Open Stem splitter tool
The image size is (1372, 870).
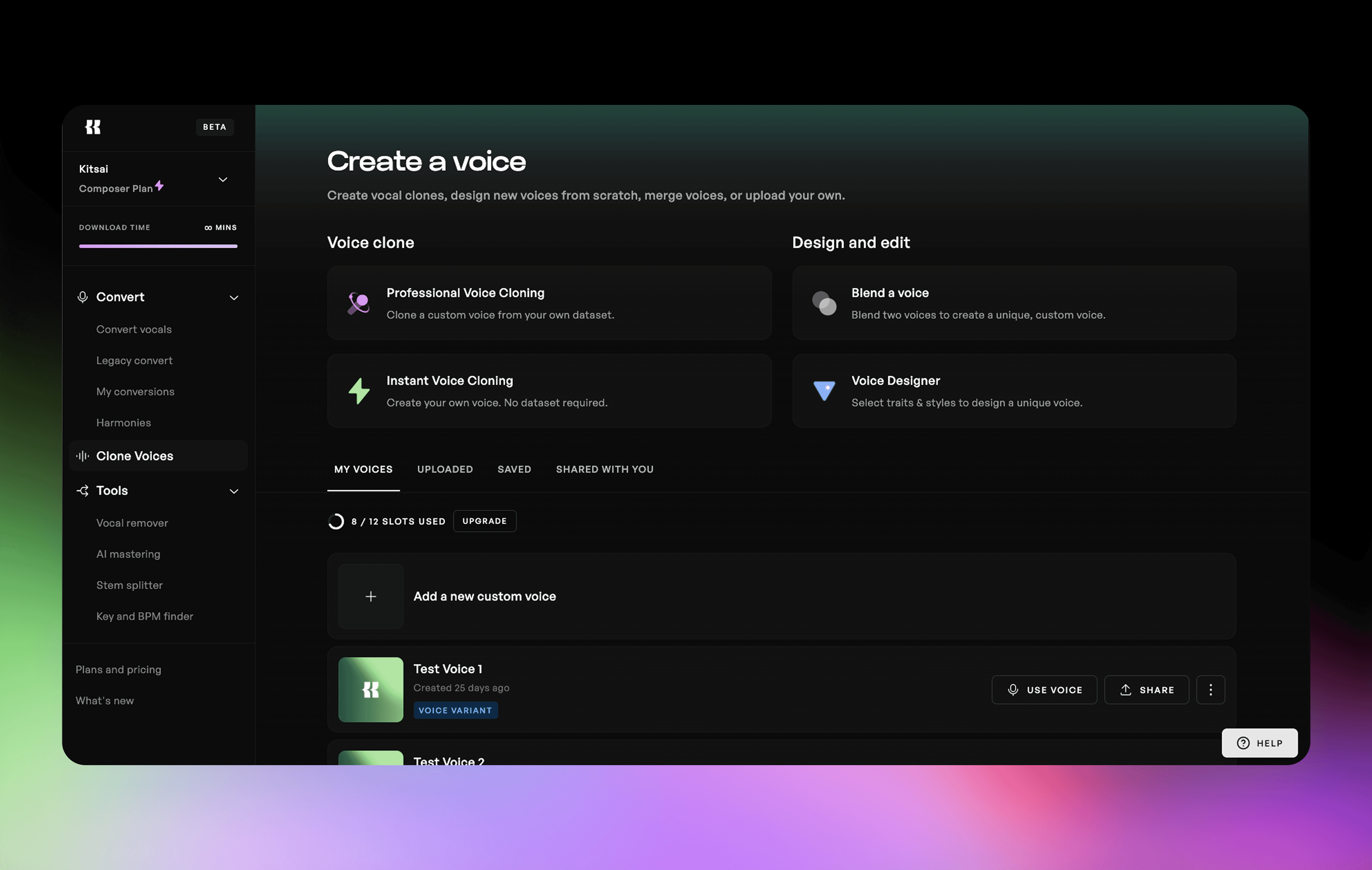129,585
